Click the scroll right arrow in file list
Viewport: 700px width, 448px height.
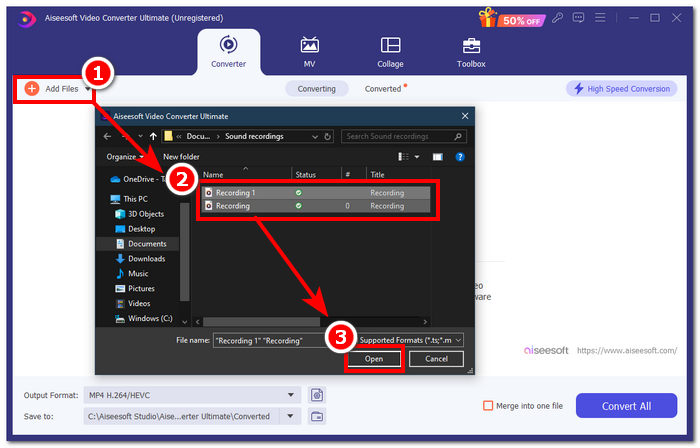425,322
